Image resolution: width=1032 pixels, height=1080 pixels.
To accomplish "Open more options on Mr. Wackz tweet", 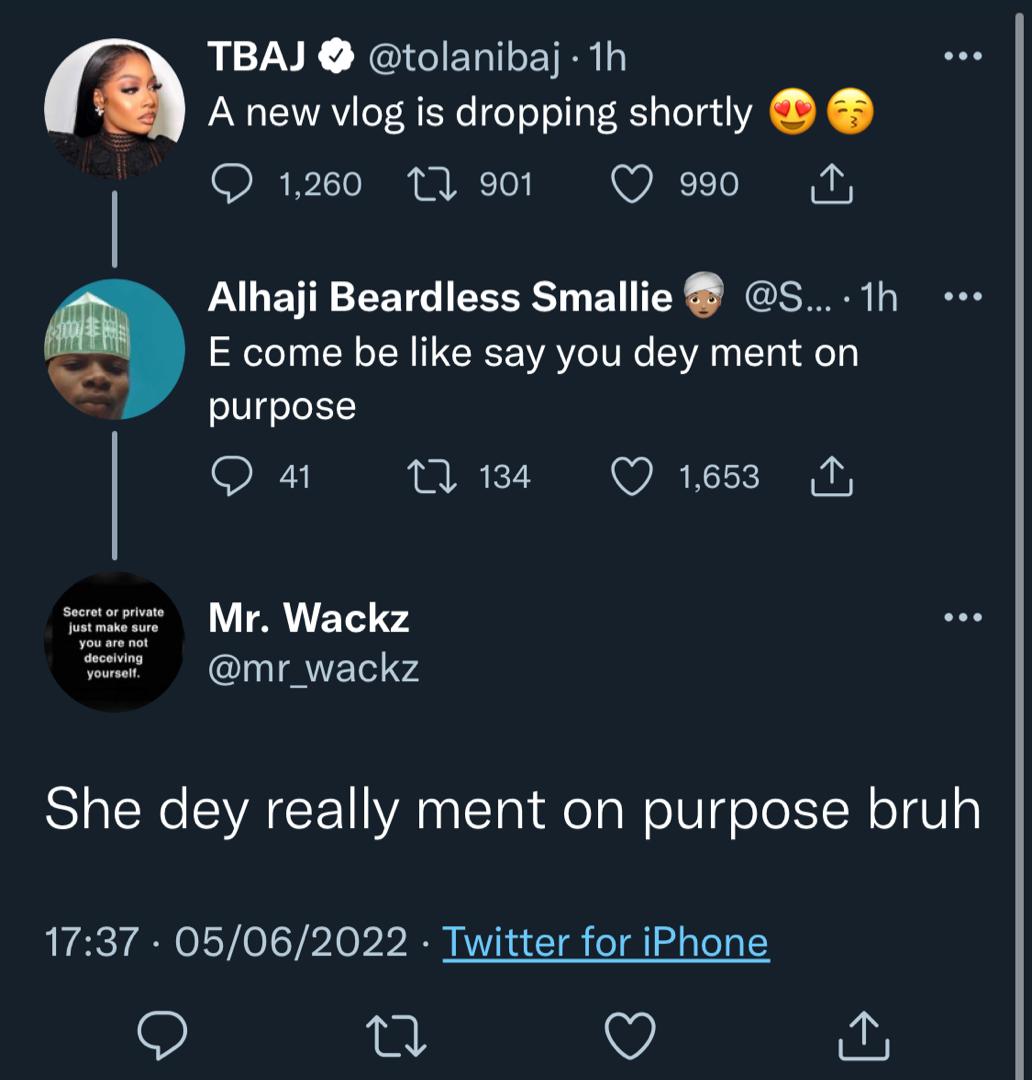I will click(x=964, y=618).
